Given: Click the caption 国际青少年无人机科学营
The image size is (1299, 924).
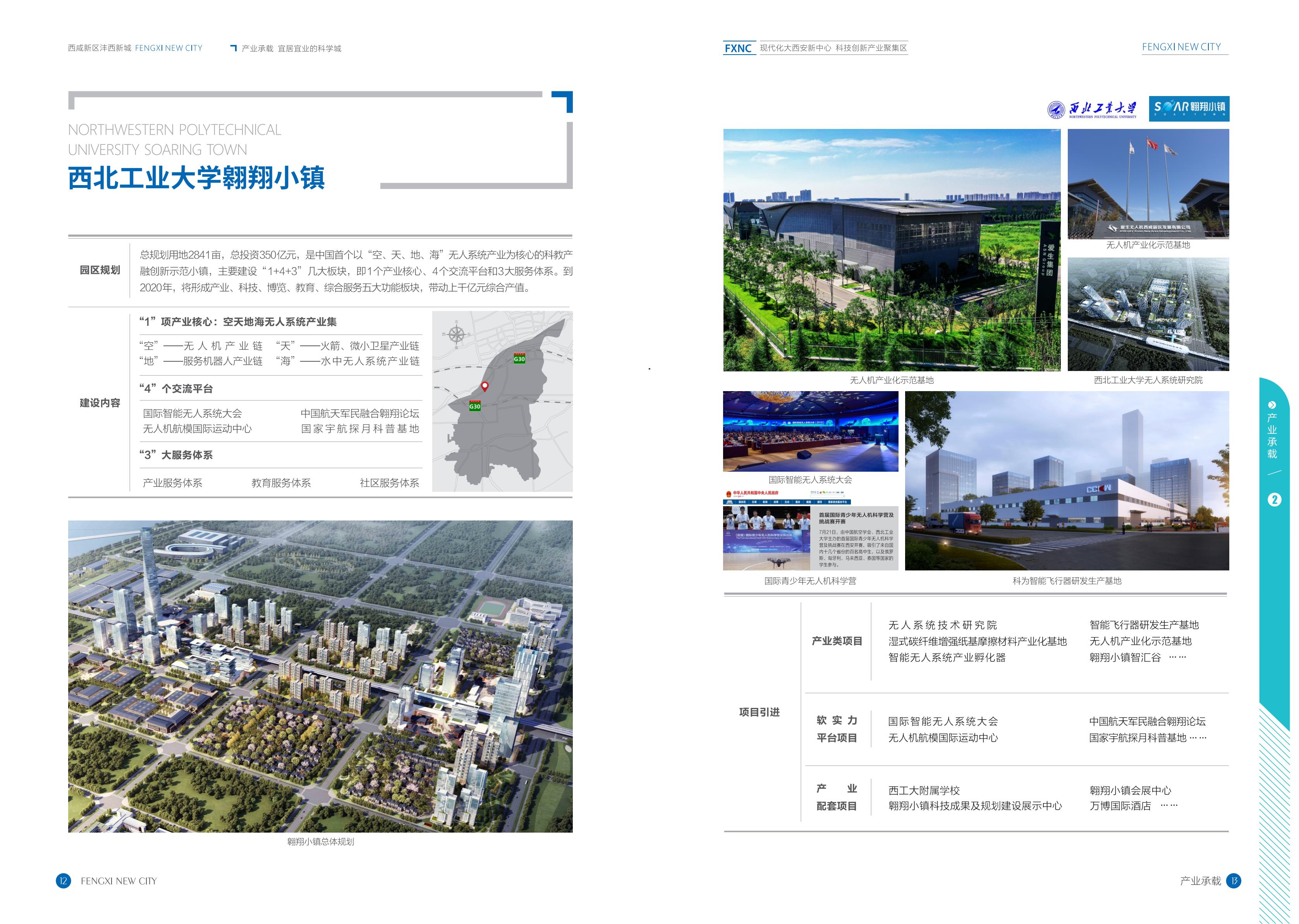Looking at the screenshot, I should click(x=810, y=581).
